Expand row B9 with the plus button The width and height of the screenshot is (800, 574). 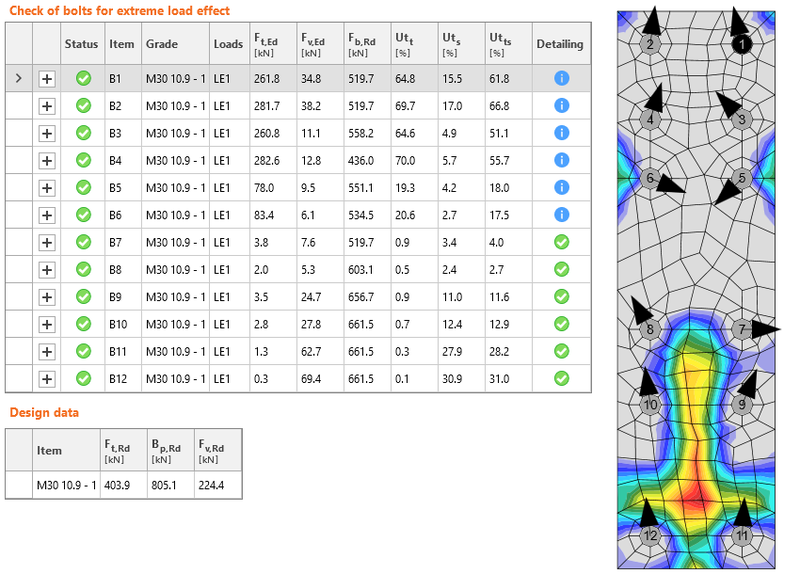[x=47, y=297]
